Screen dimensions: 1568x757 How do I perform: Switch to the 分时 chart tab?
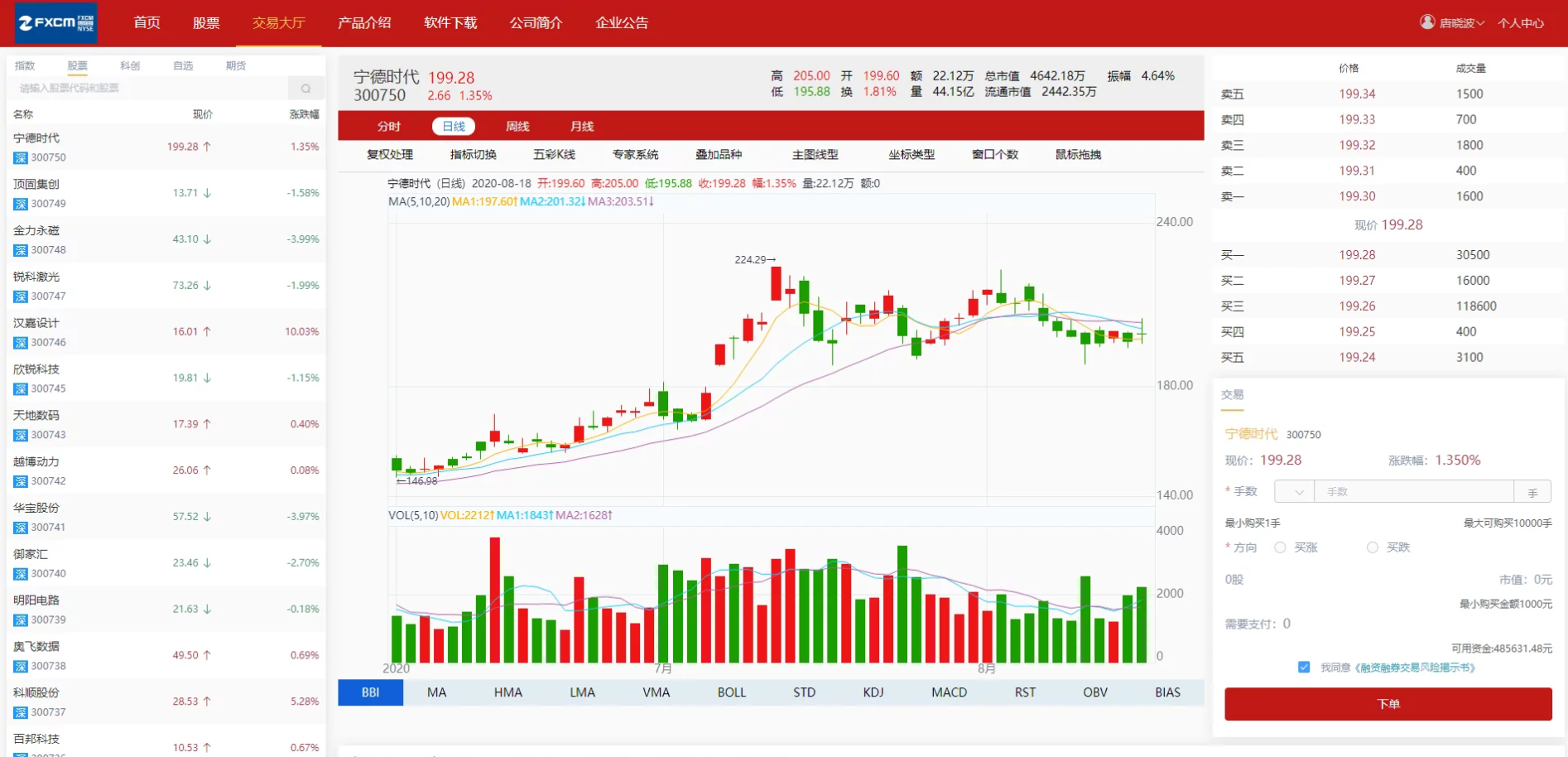[x=389, y=127]
